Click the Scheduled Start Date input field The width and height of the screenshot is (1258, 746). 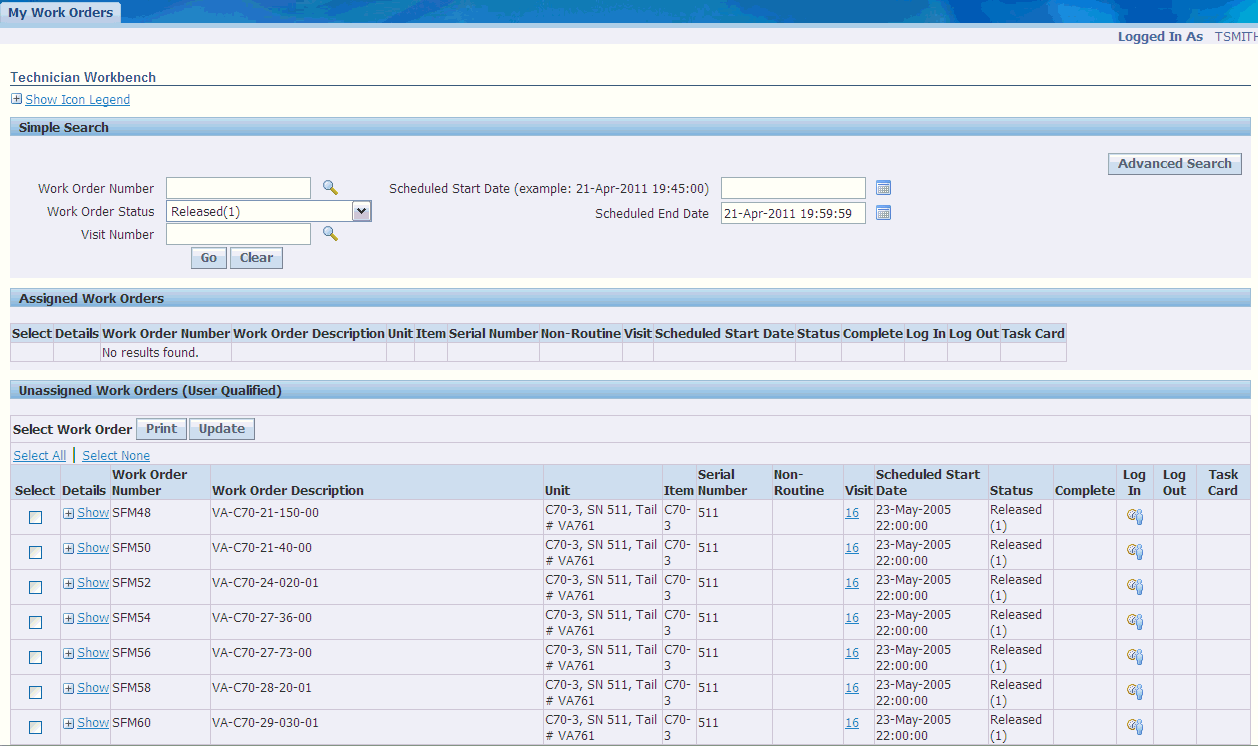click(793, 188)
